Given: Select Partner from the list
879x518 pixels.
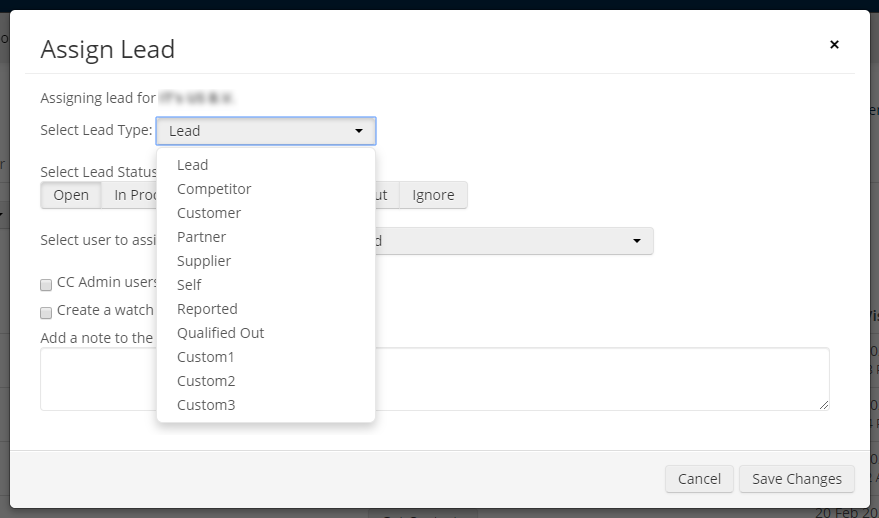Looking at the screenshot, I should coord(202,237).
